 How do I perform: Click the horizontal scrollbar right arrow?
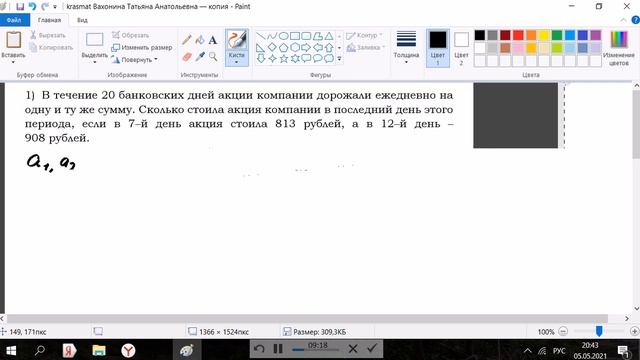click(x=627, y=318)
